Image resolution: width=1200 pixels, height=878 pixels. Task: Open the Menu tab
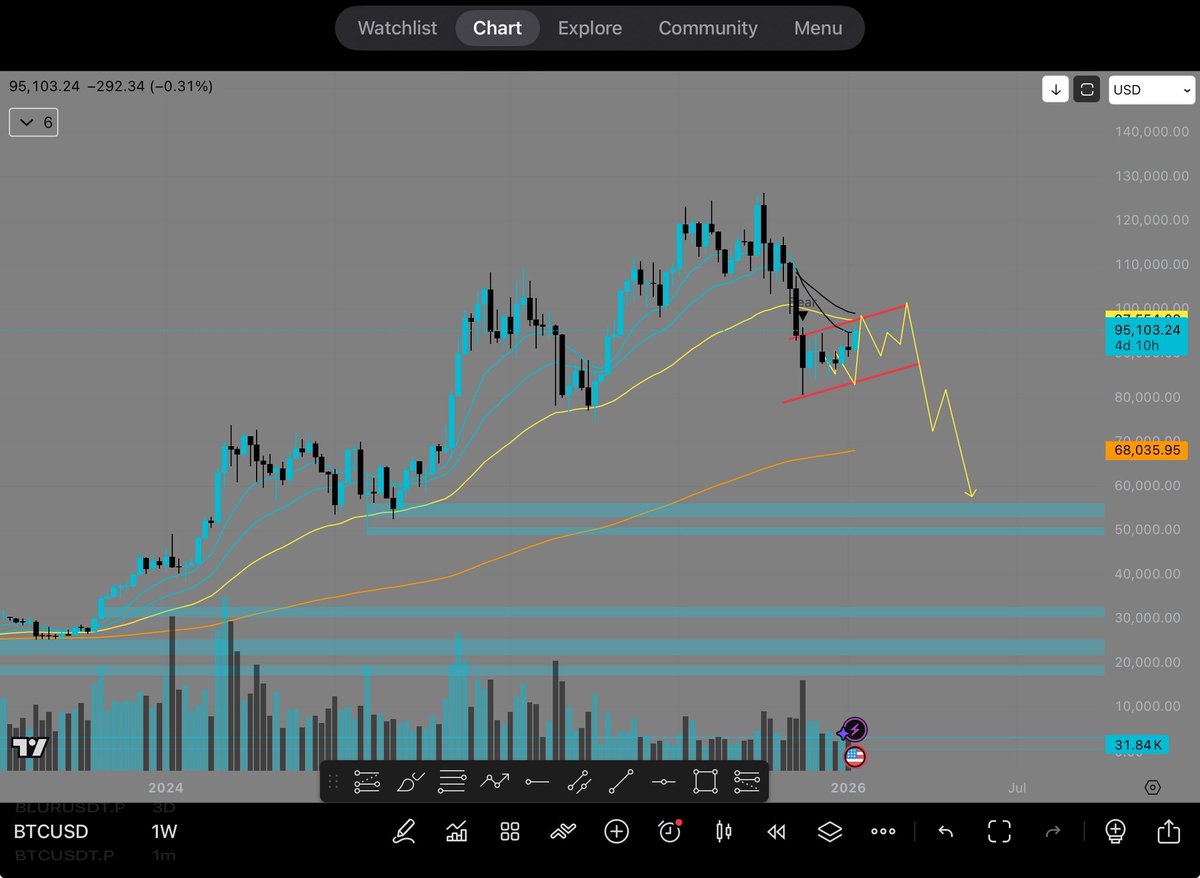[818, 28]
